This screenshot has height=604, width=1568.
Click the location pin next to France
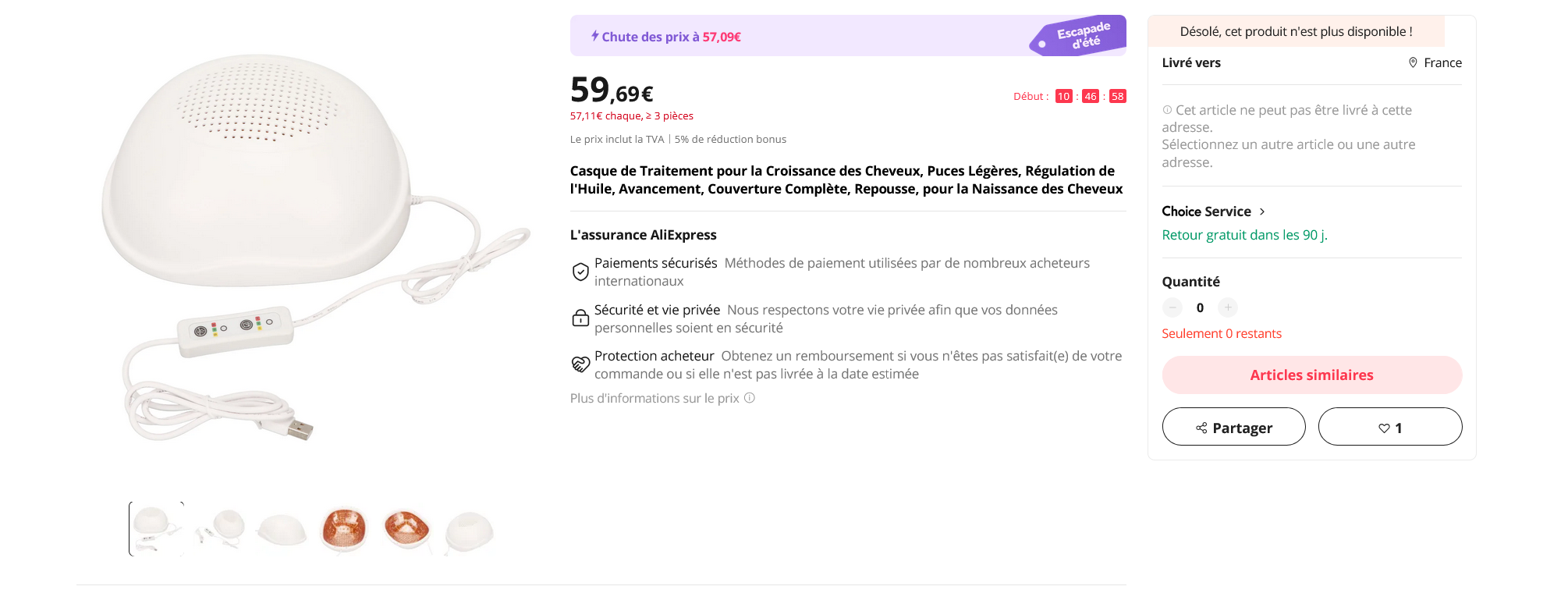point(1413,62)
